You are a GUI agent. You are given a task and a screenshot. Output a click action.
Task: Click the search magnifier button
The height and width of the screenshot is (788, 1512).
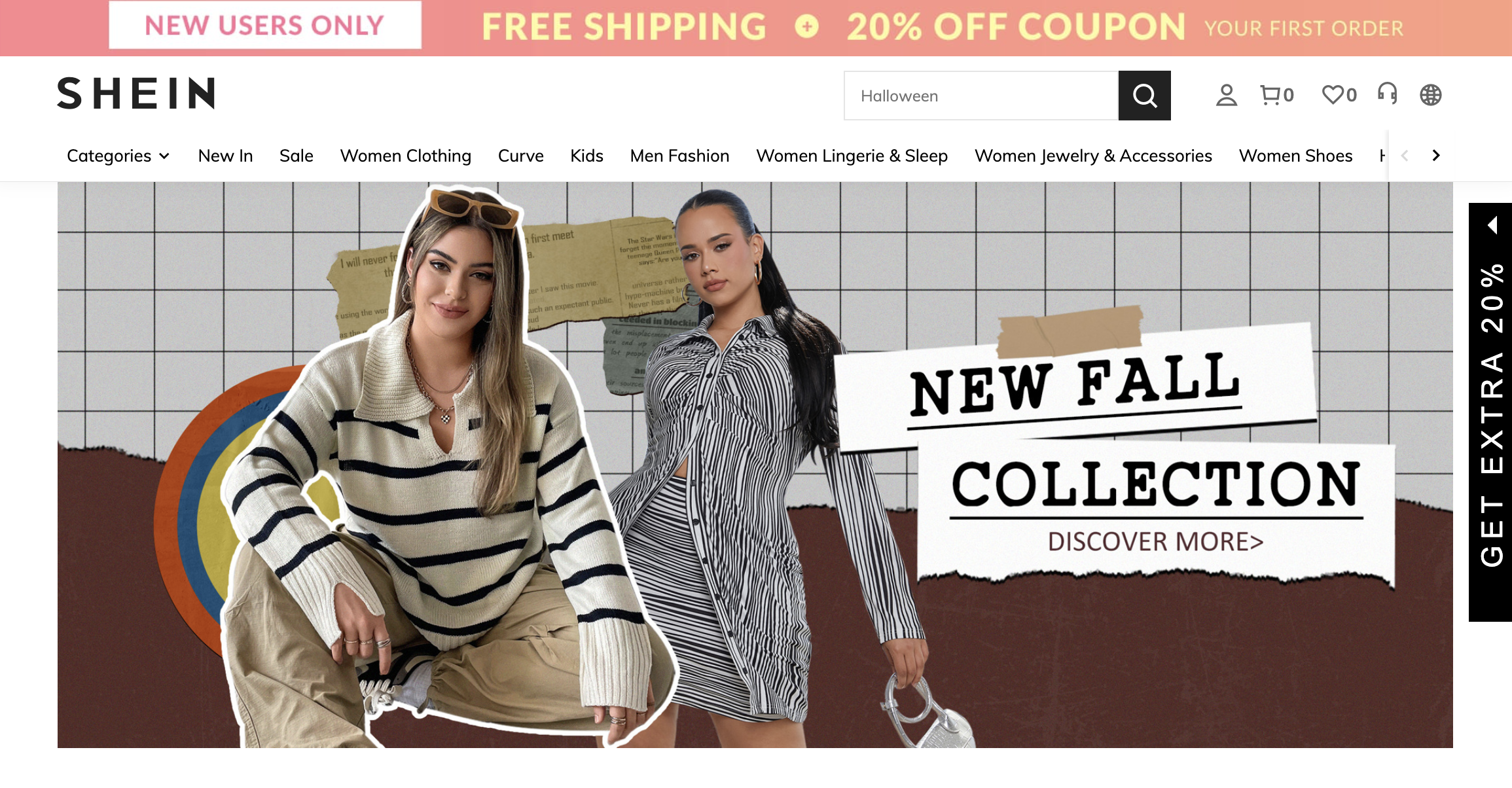tap(1144, 96)
